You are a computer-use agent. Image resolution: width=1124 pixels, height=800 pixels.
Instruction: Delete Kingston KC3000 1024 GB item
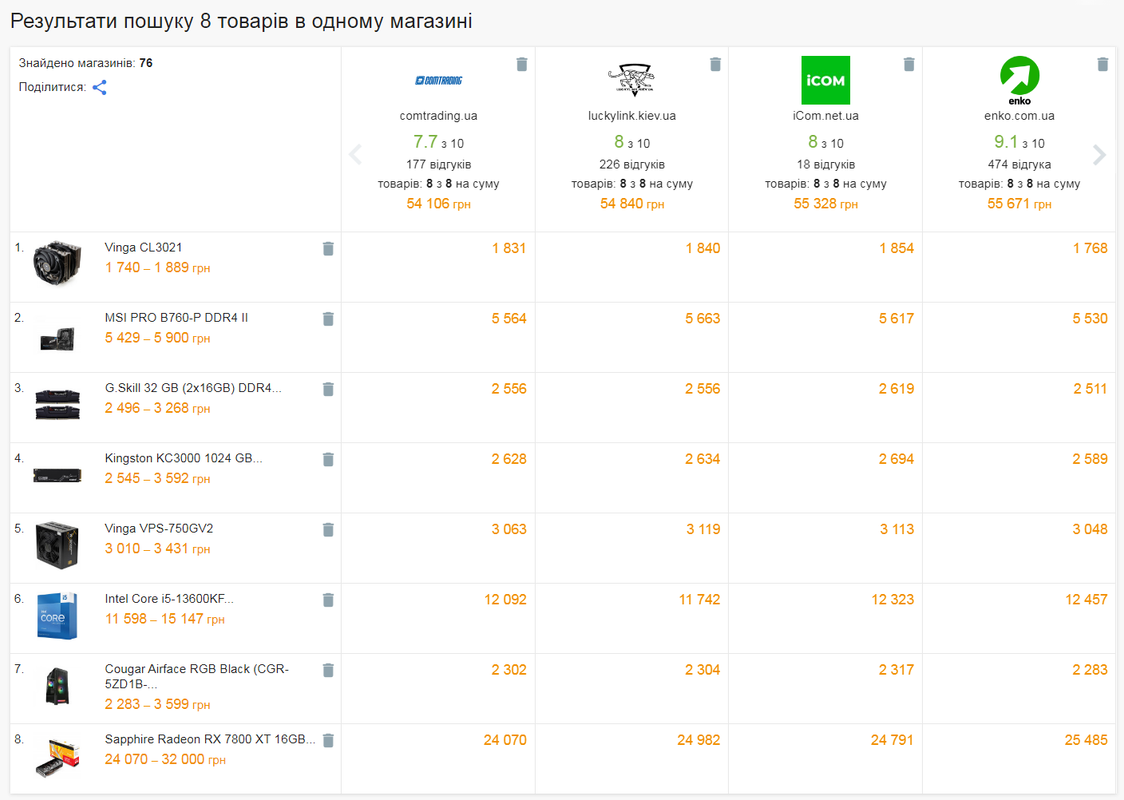click(x=328, y=459)
